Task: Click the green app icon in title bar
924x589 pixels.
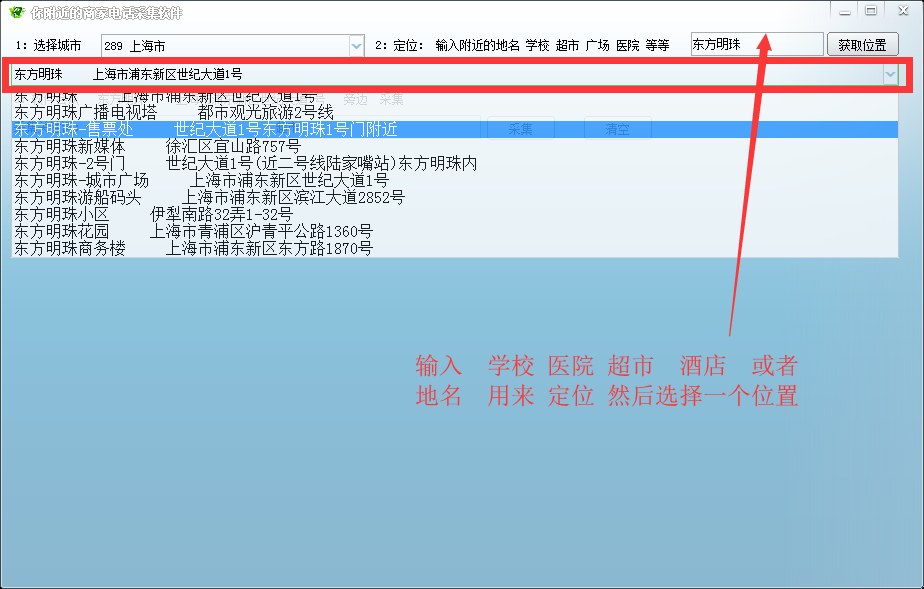Action: tap(16, 11)
